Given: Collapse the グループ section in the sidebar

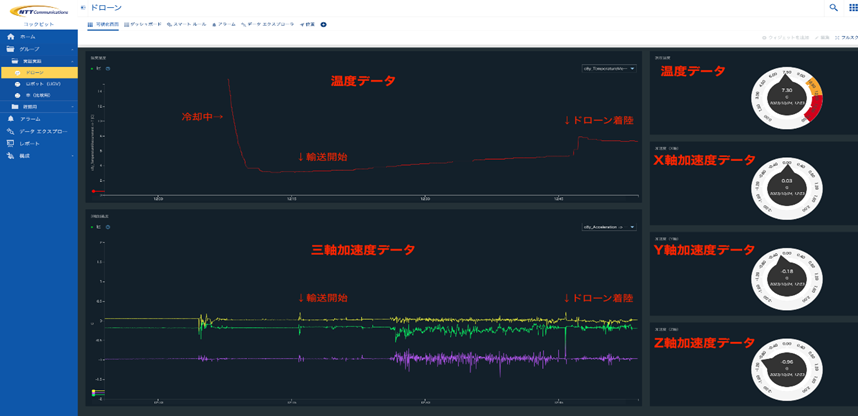Looking at the screenshot, I should [73, 49].
